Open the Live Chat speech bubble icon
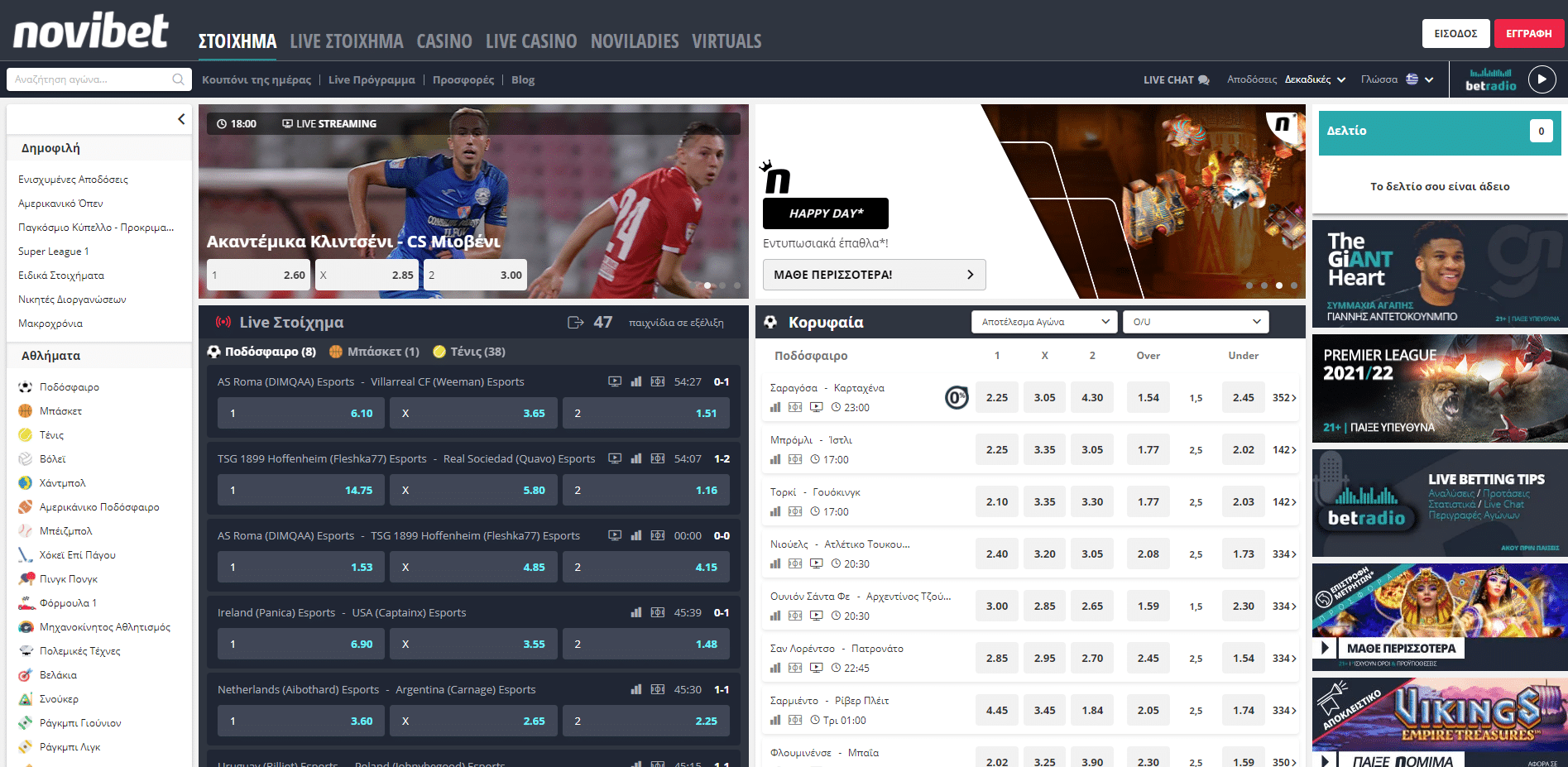The height and width of the screenshot is (767, 1568). point(1204,80)
